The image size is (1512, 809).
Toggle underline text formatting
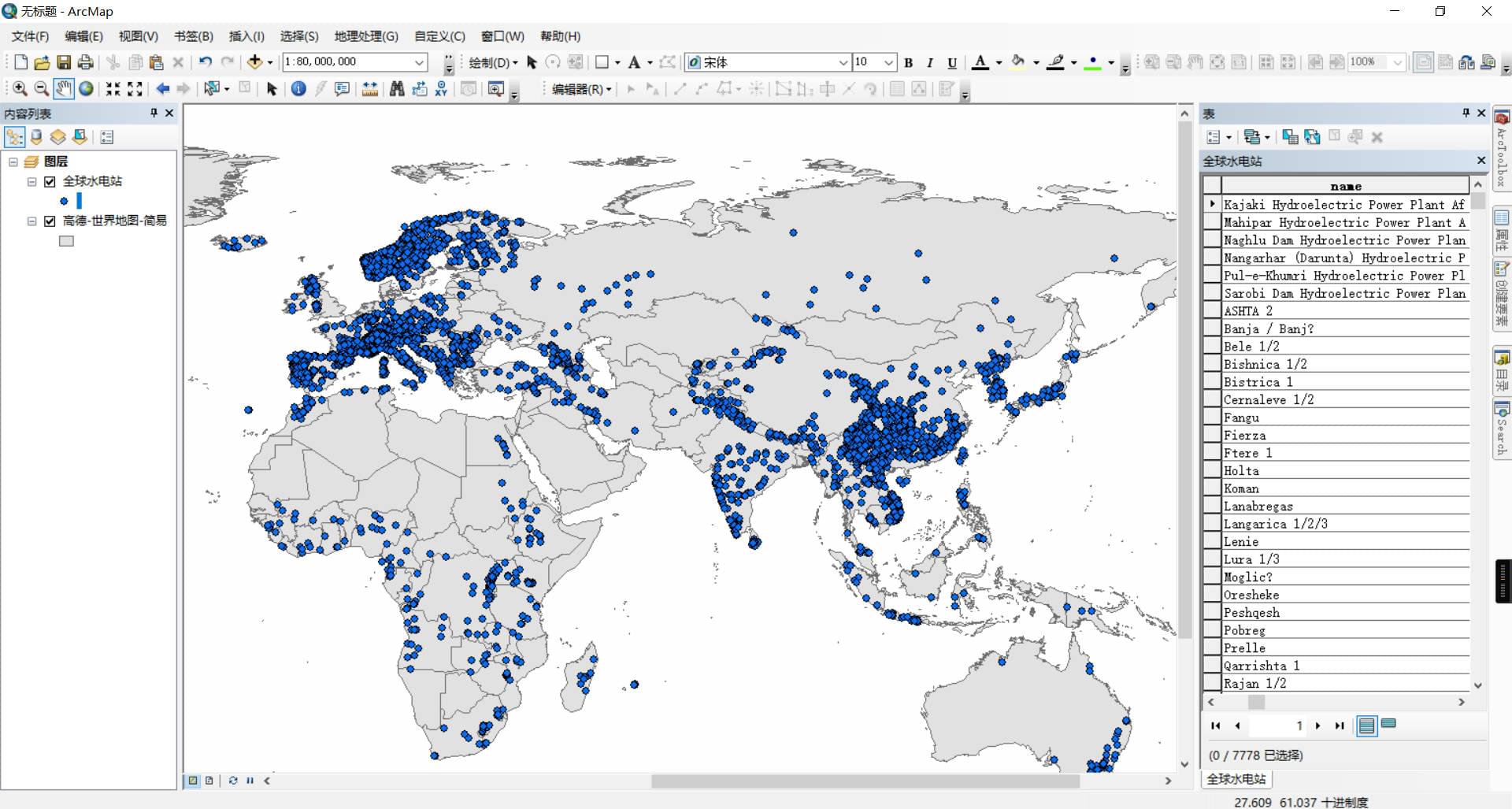click(x=952, y=62)
